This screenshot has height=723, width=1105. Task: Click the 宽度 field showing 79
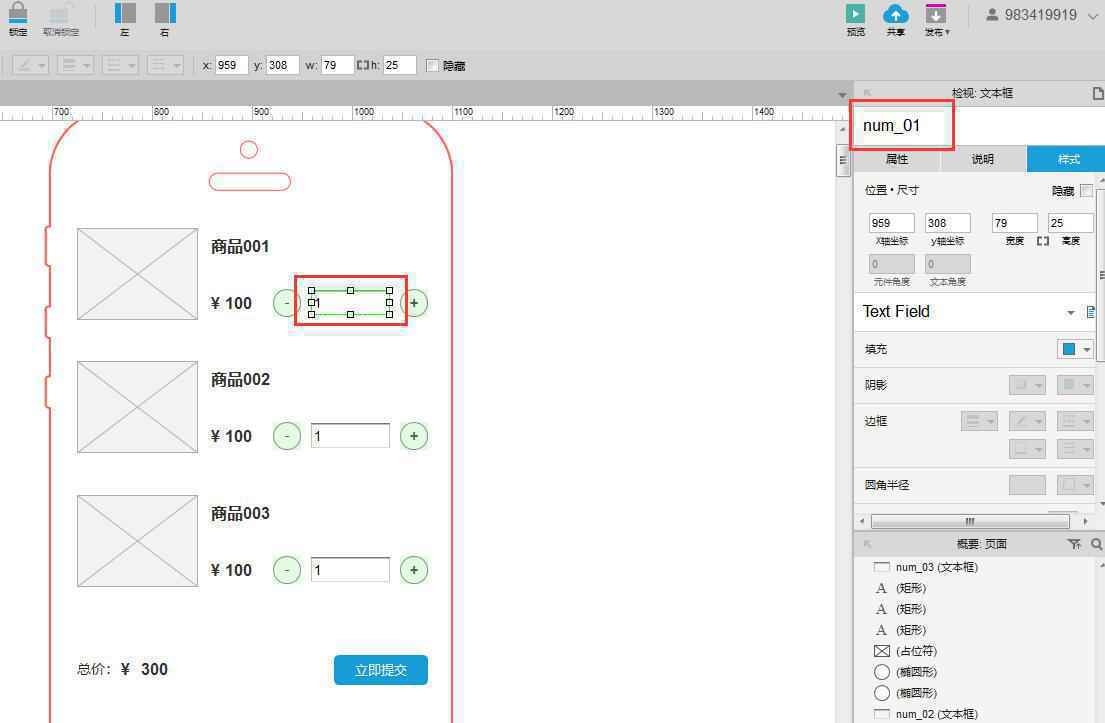pos(1015,223)
